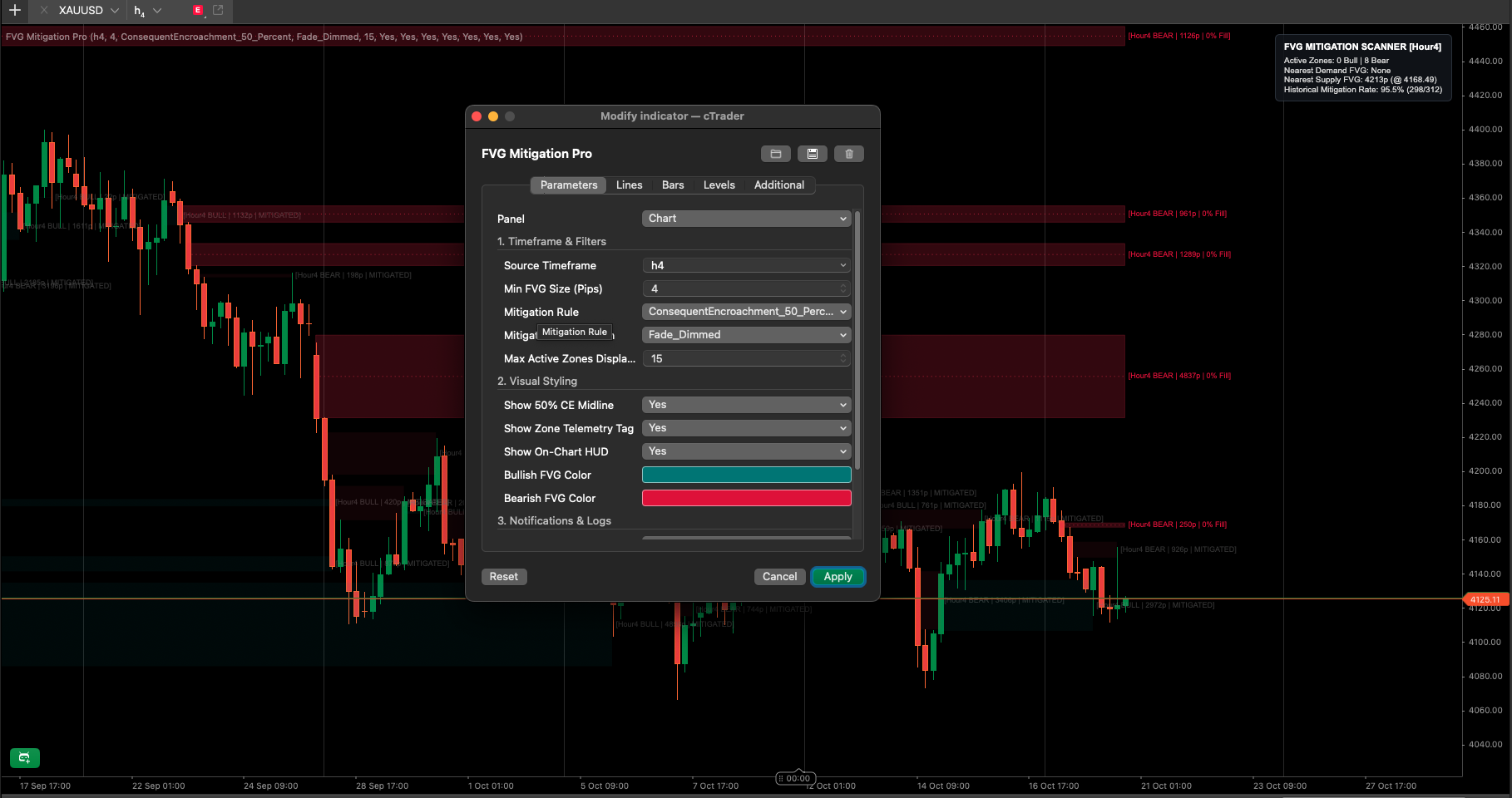Click the Cancel button
Screen dimensions: 1512x798
tap(779, 577)
